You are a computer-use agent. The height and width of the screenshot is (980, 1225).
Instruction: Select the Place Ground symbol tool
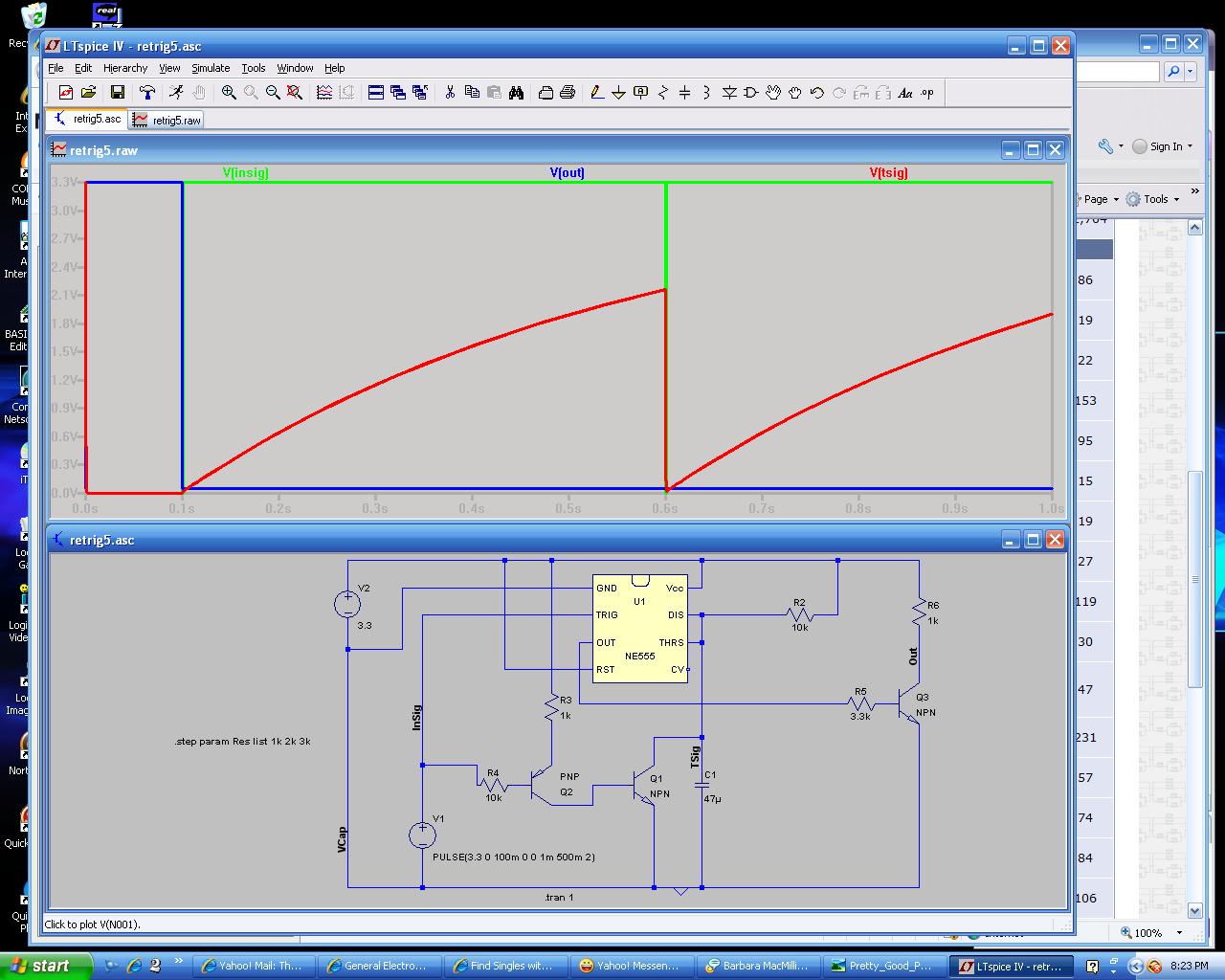pos(618,93)
